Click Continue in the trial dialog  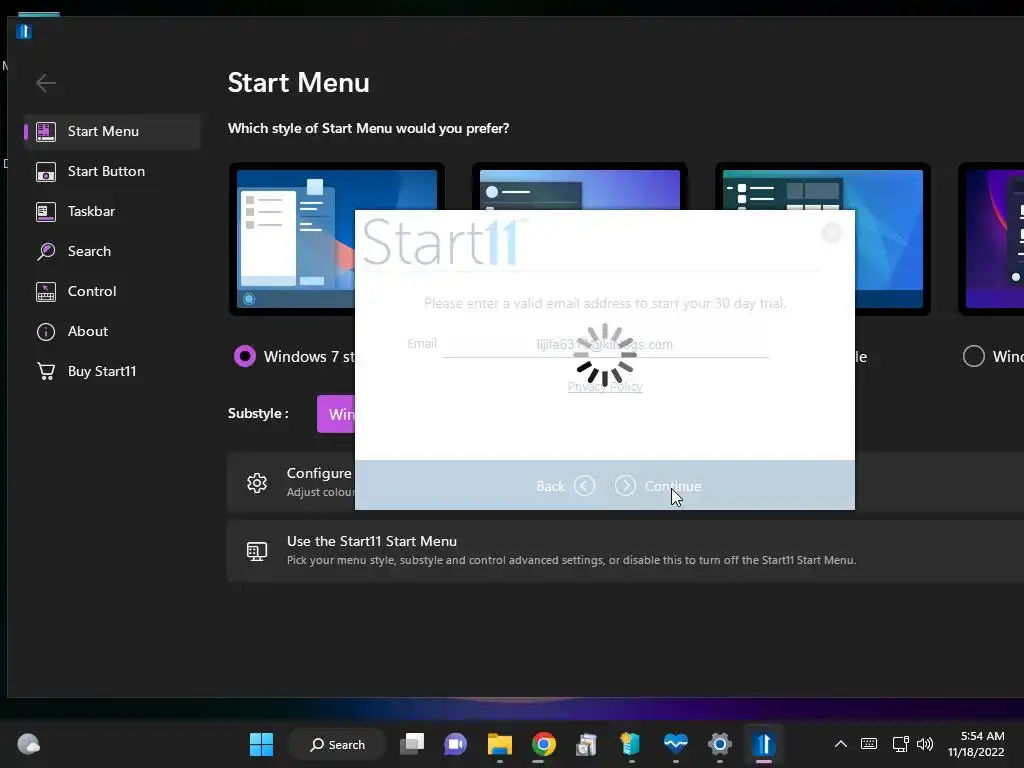point(658,486)
